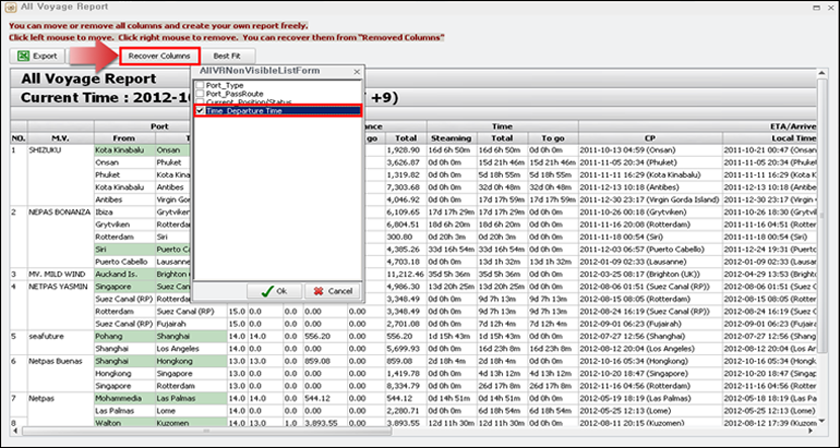Image resolution: width=840 pixels, height=448 pixels.
Task: Click the All Voyage Report window icon
Action: pyautogui.click(x=12, y=8)
